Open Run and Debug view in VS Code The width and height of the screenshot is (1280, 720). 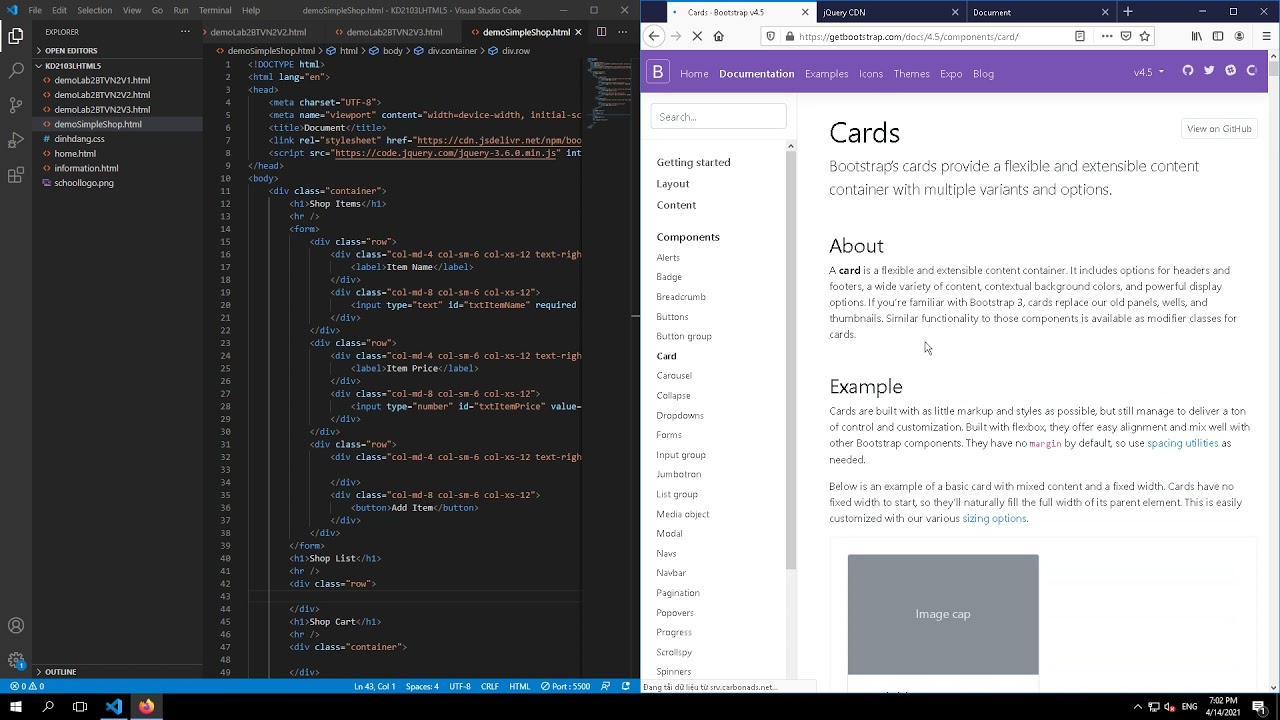coord(15,140)
